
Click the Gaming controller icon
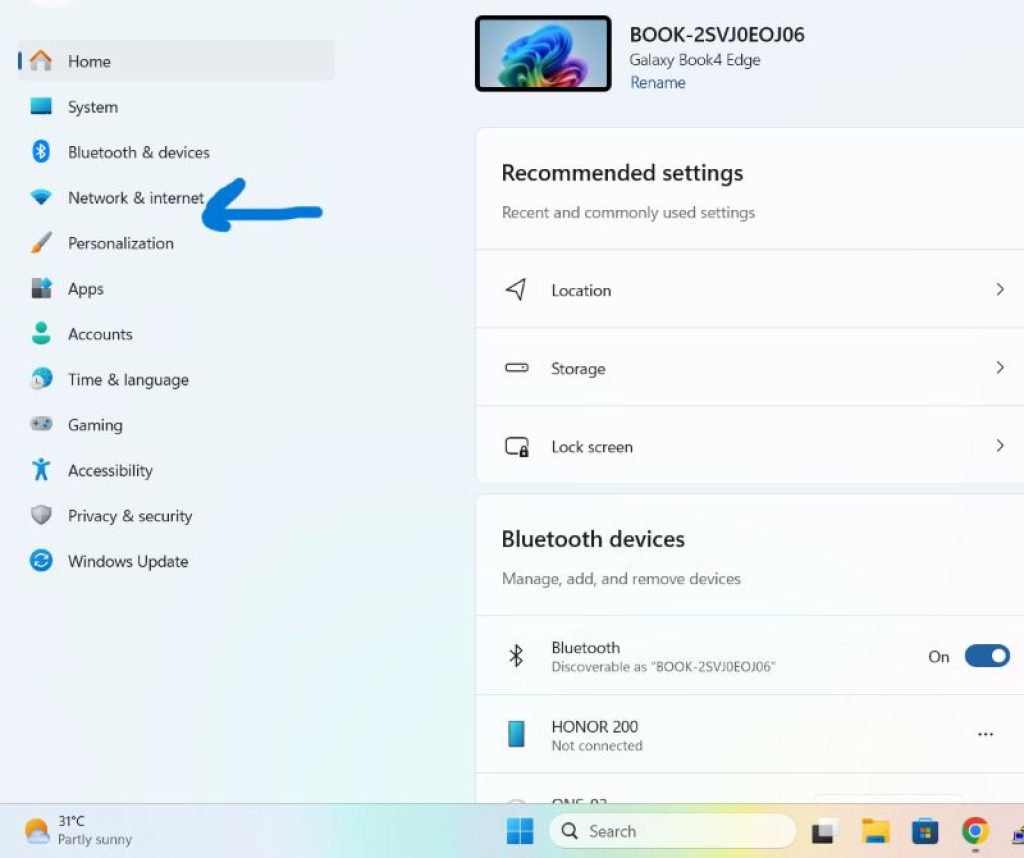[x=40, y=424]
